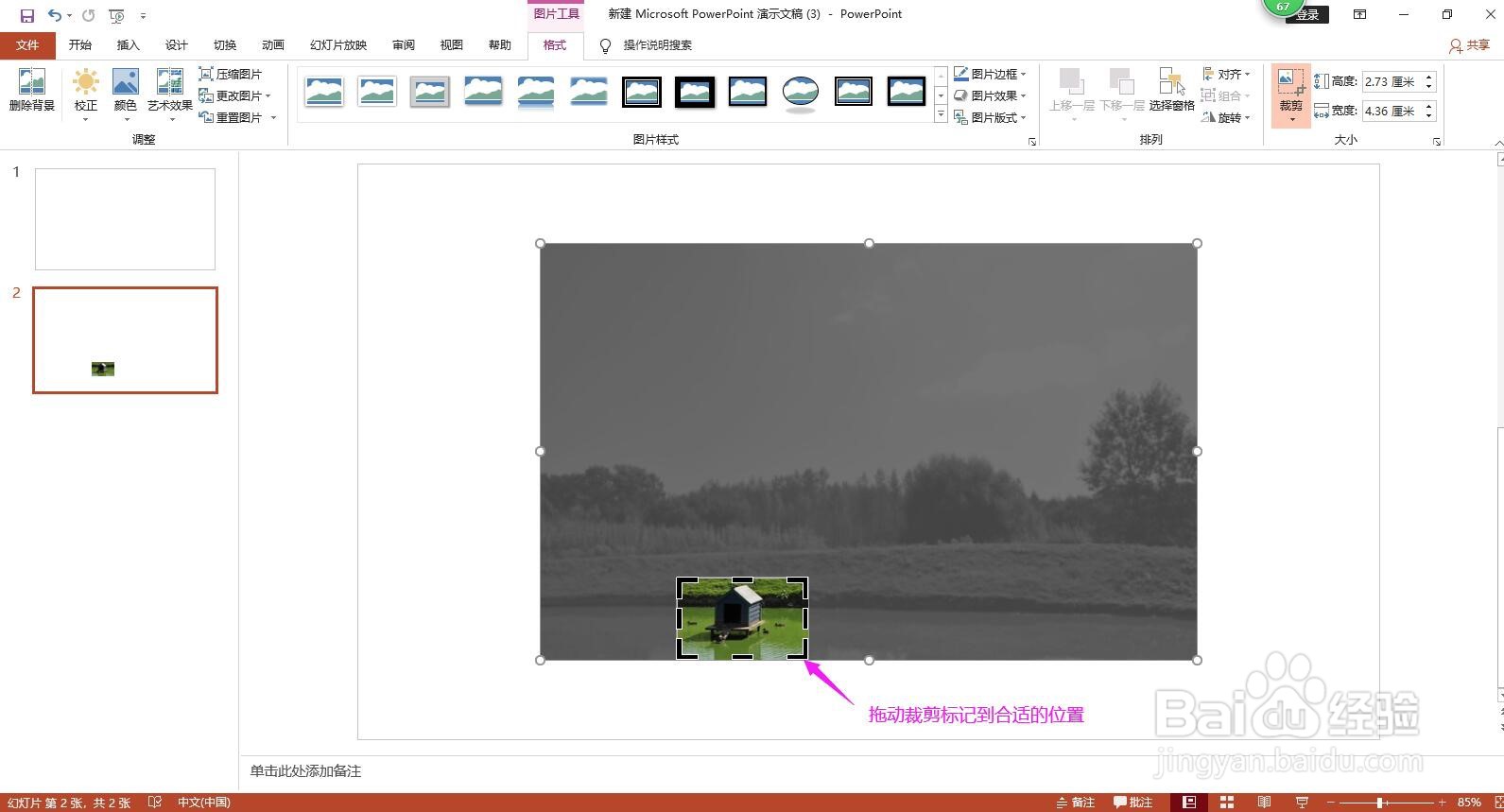Open 校正 corrections tool
This screenshot has width=1504, height=812.
(86, 95)
